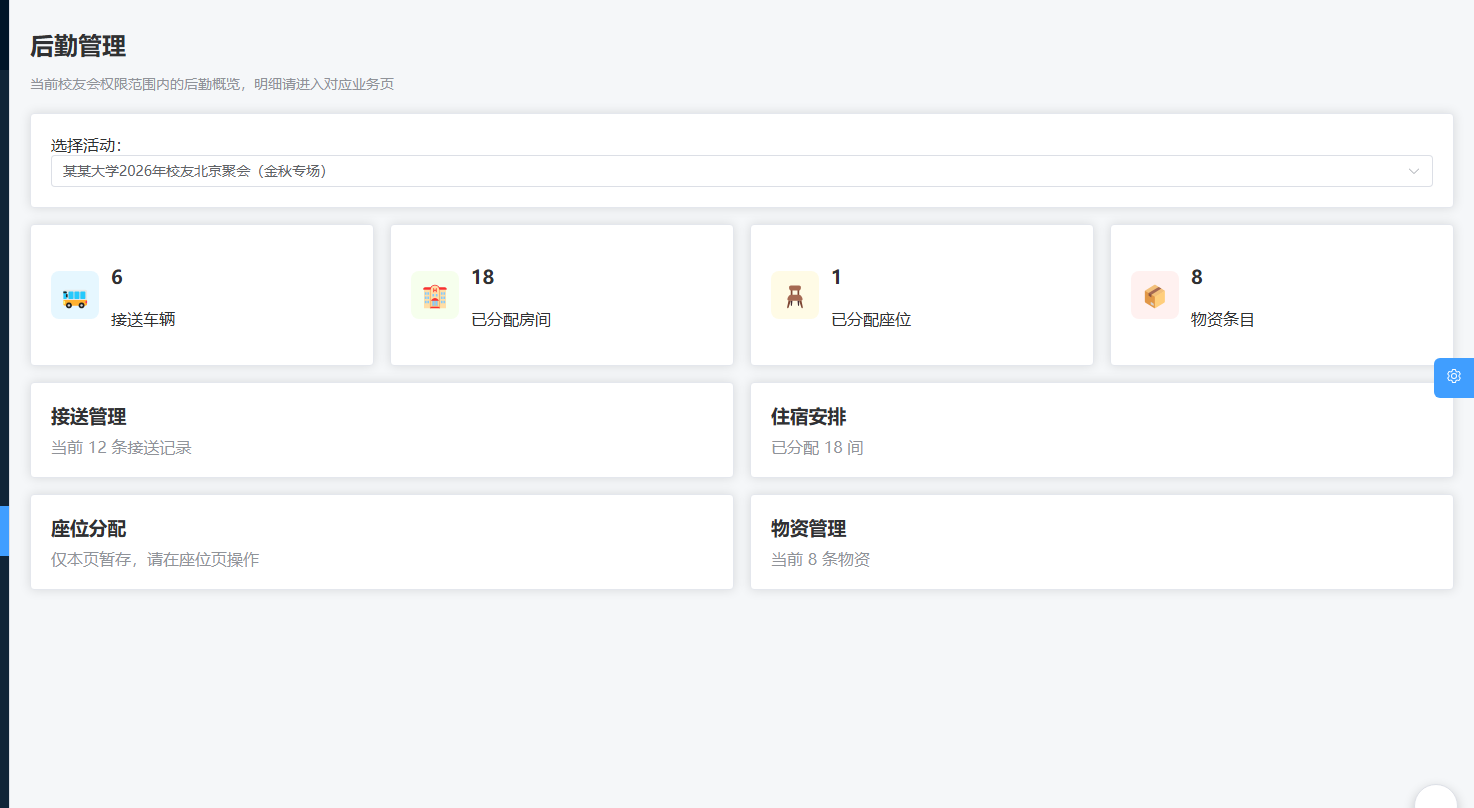Click the chair seat icon
Screen dimensions: 1474x808
point(795,296)
